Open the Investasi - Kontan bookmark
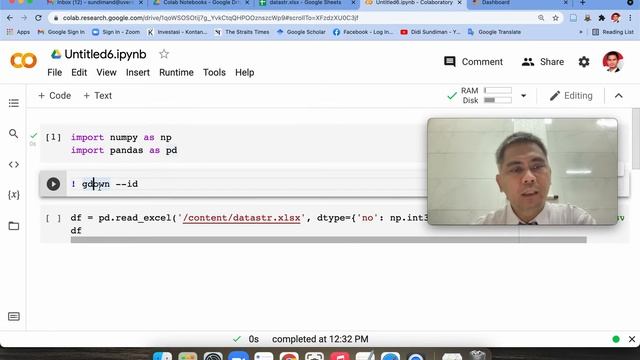 coord(177,32)
